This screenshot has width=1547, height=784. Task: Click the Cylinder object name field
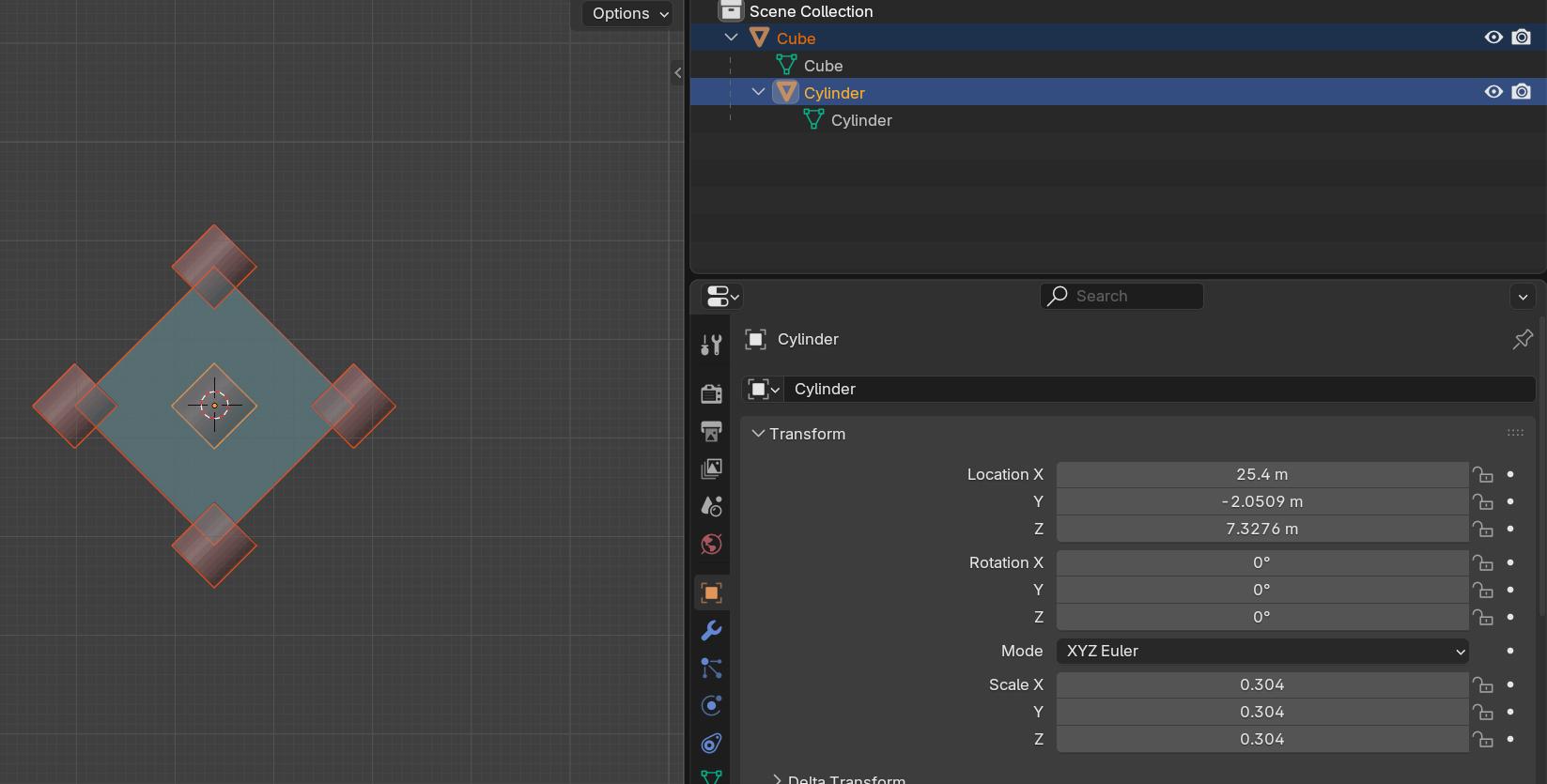1160,389
